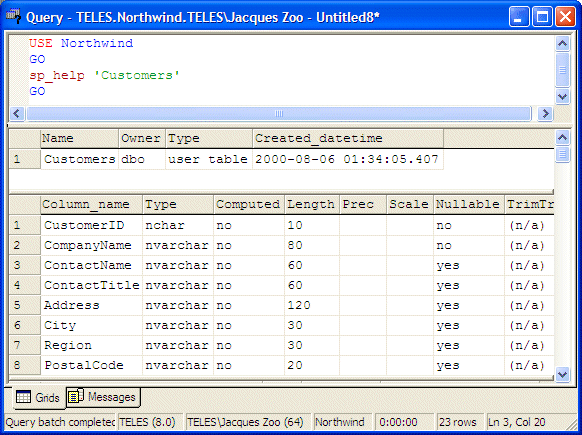Click the Length column header

[x=312, y=205]
